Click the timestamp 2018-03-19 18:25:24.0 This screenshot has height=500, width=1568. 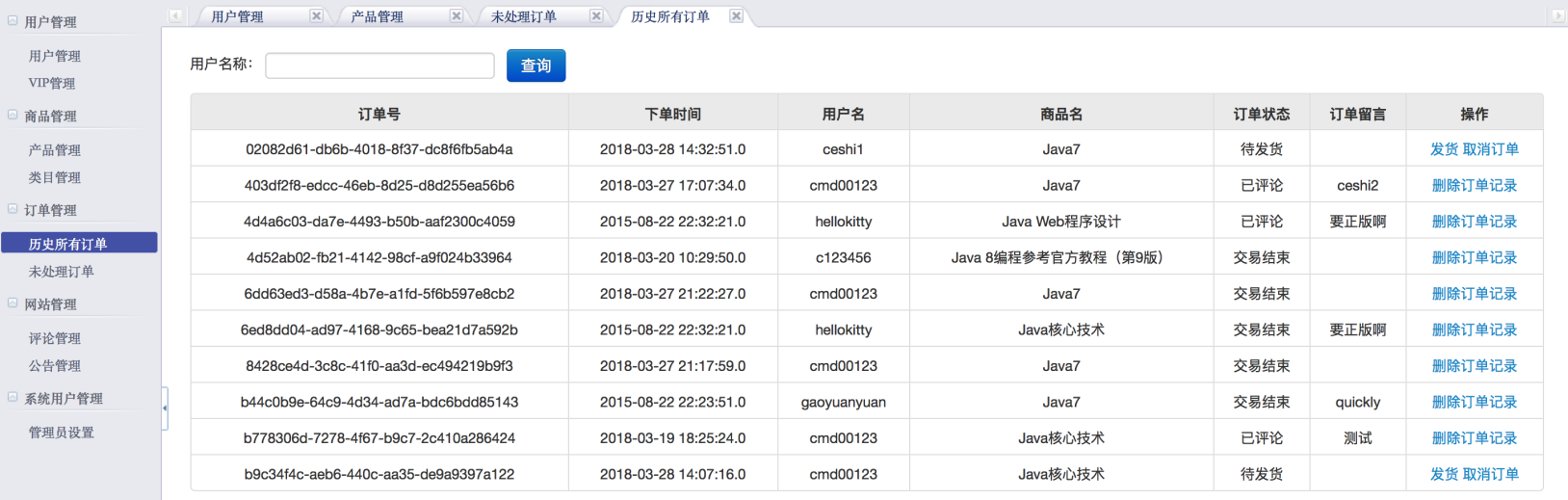click(x=673, y=438)
